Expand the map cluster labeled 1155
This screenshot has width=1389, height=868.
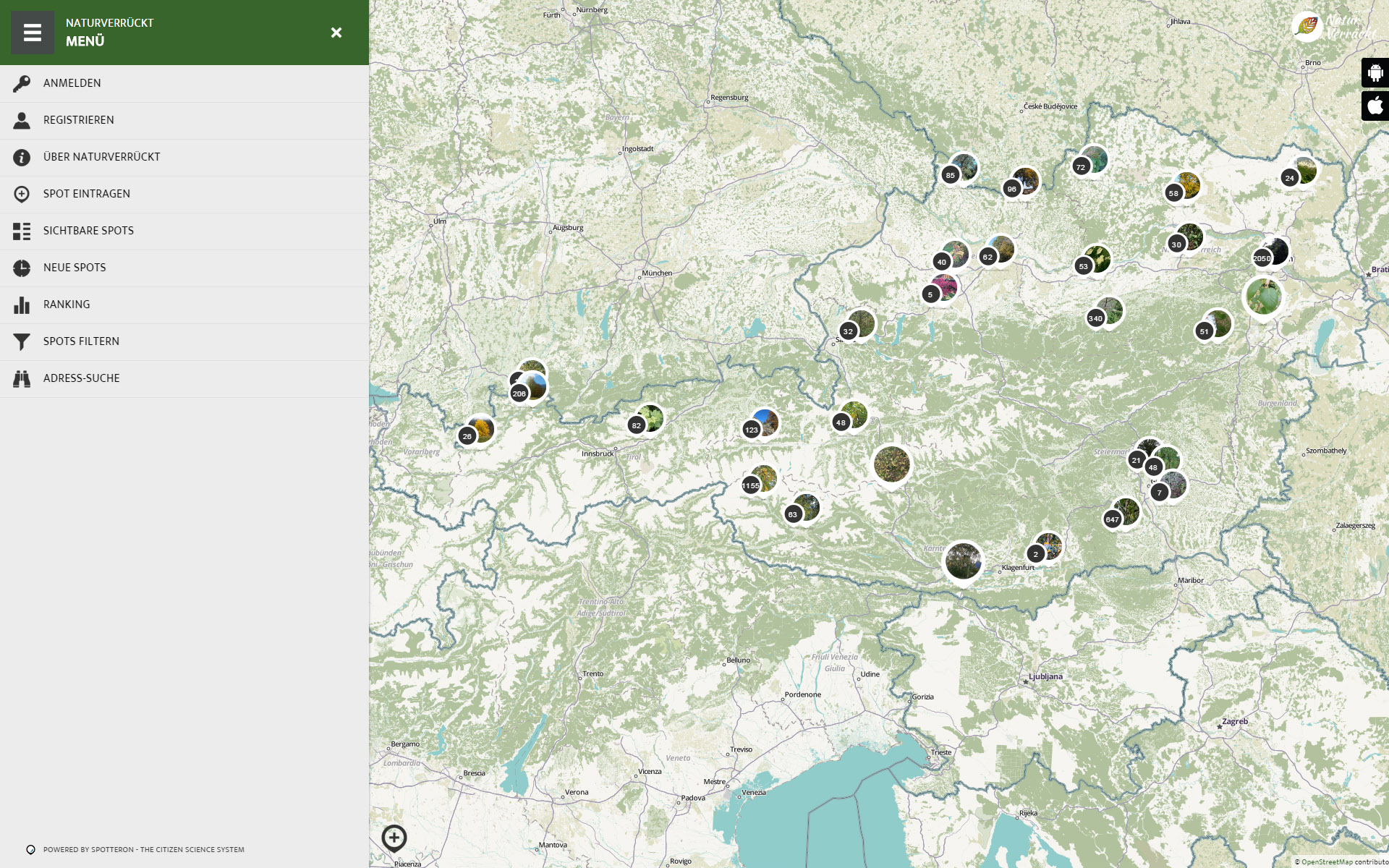(751, 485)
